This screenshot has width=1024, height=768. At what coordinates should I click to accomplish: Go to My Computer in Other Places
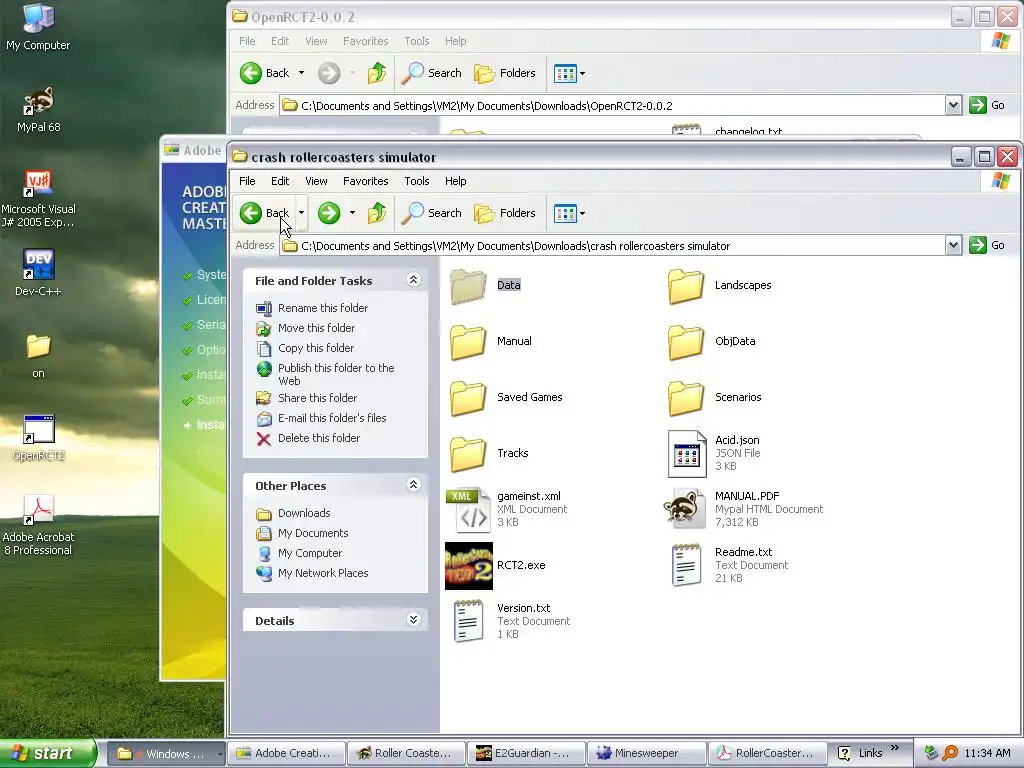pyautogui.click(x=299, y=553)
